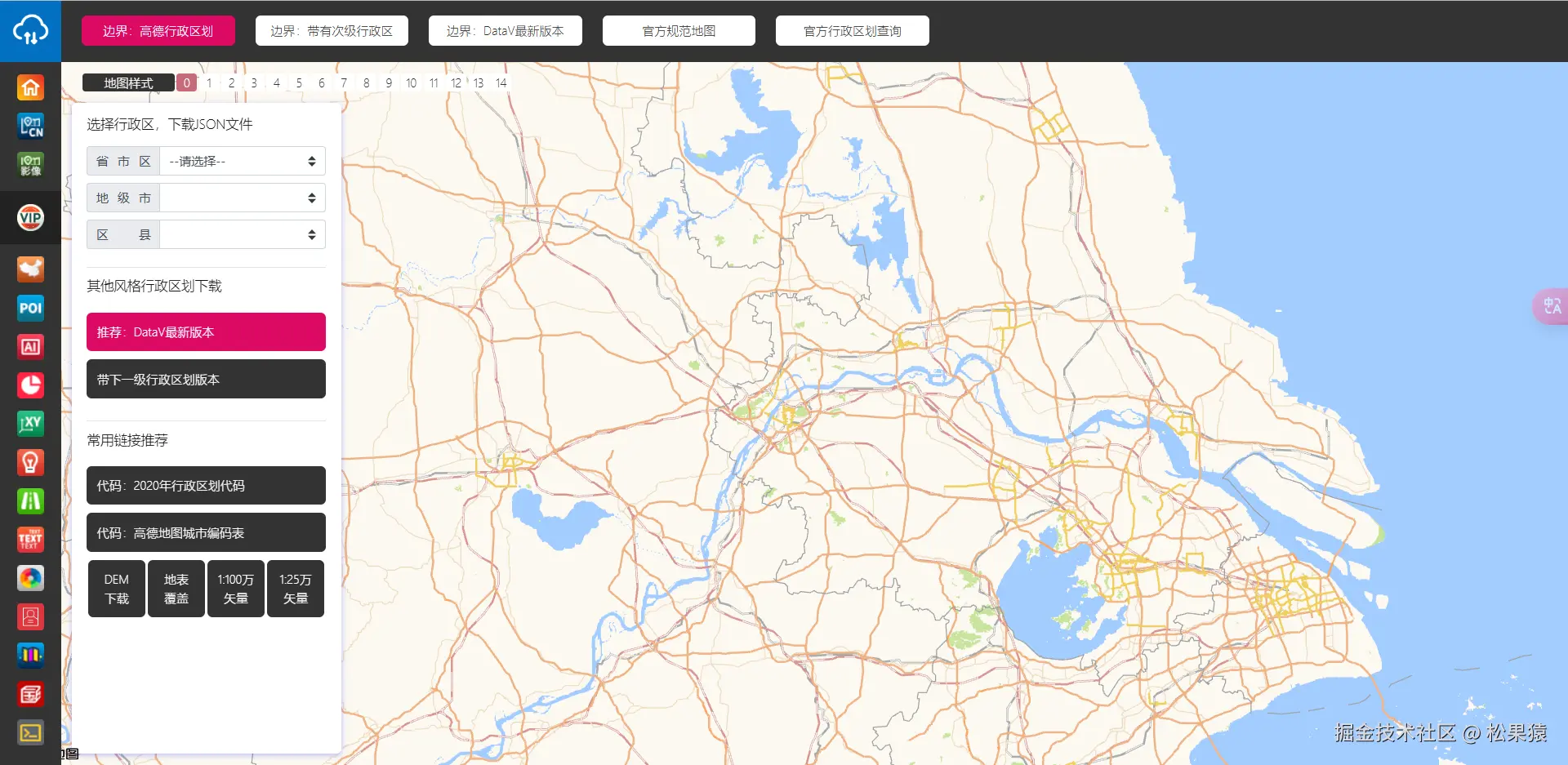This screenshot has width=1568, height=765.
Task: Open 代码：2020年行政区划代码 link
Action: [x=206, y=485]
